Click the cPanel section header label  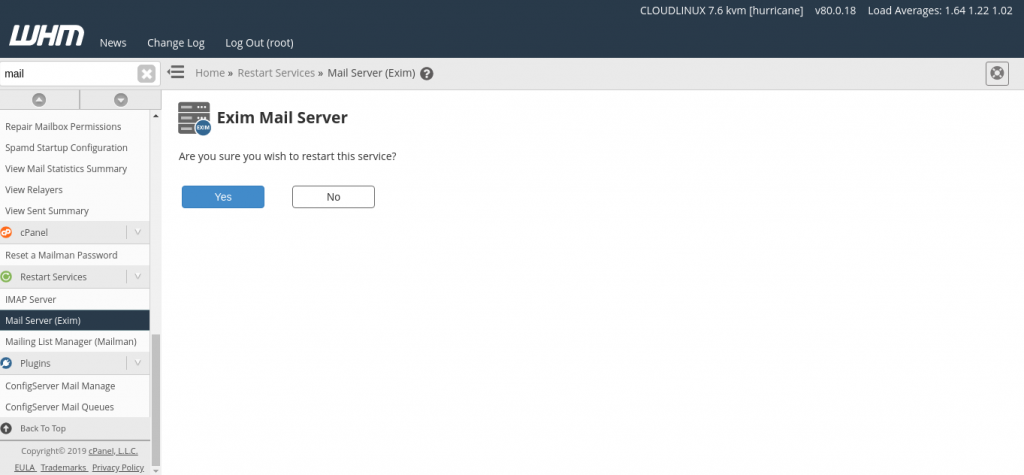[x=34, y=232]
